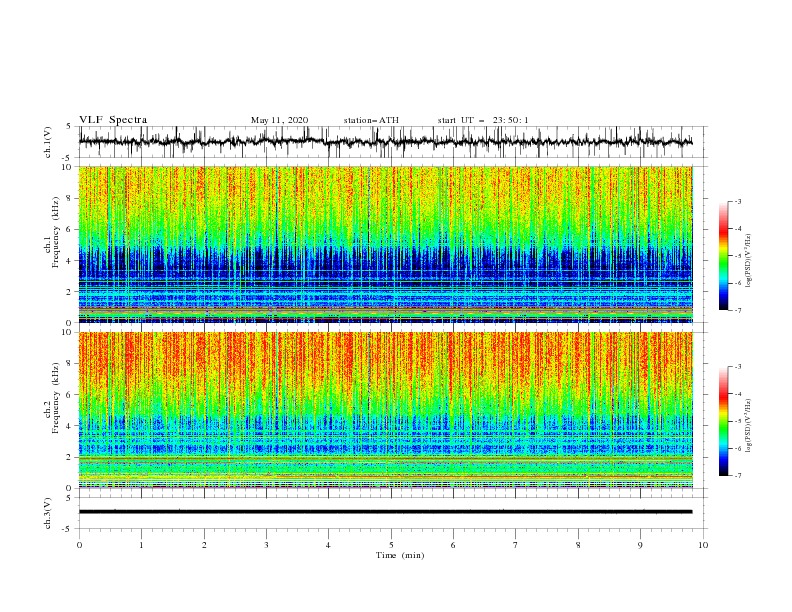Click the "-3" label on the ch.2 colorbar

click(738, 367)
